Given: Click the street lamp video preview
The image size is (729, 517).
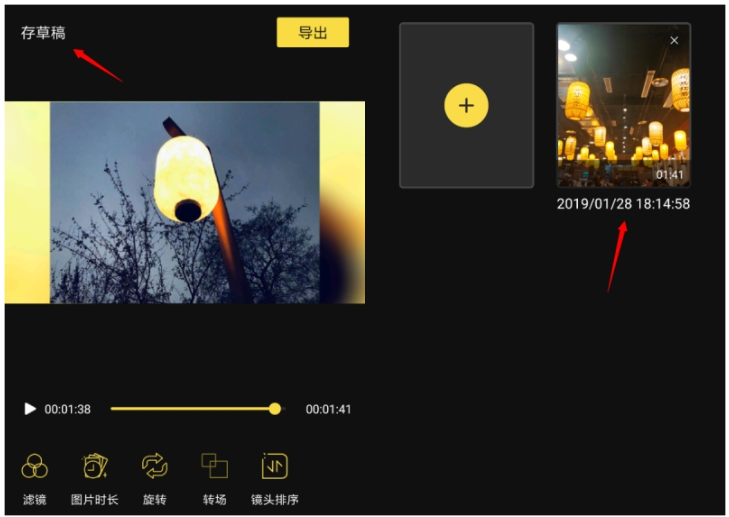Looking at the screenshot, I should tap(185, 202).
